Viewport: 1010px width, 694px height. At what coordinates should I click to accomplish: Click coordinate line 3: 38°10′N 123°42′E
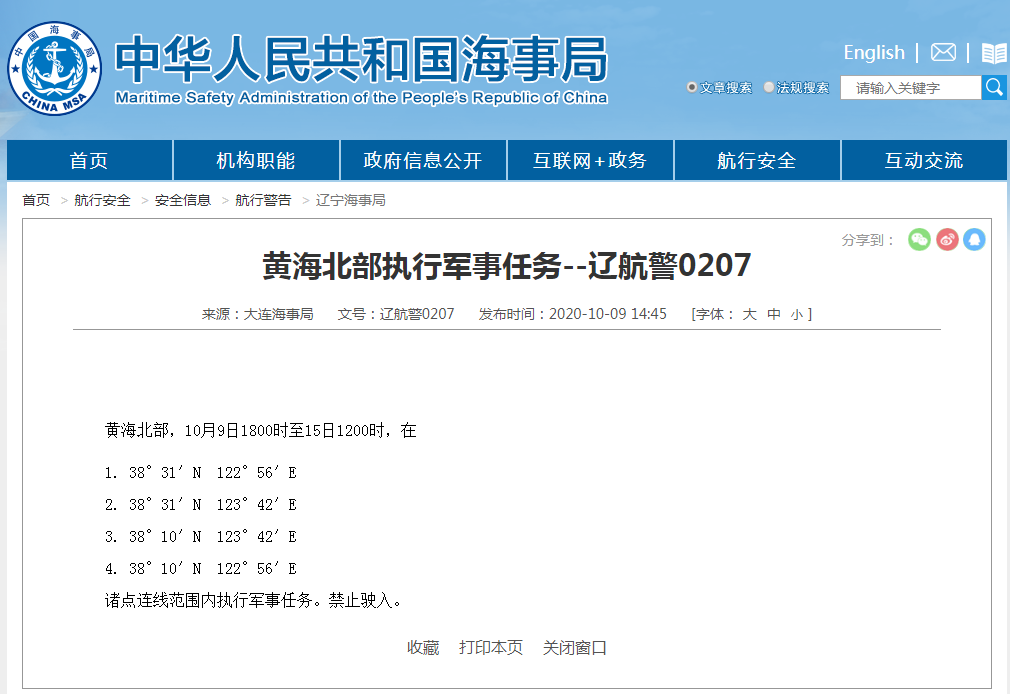click(200, 536)
